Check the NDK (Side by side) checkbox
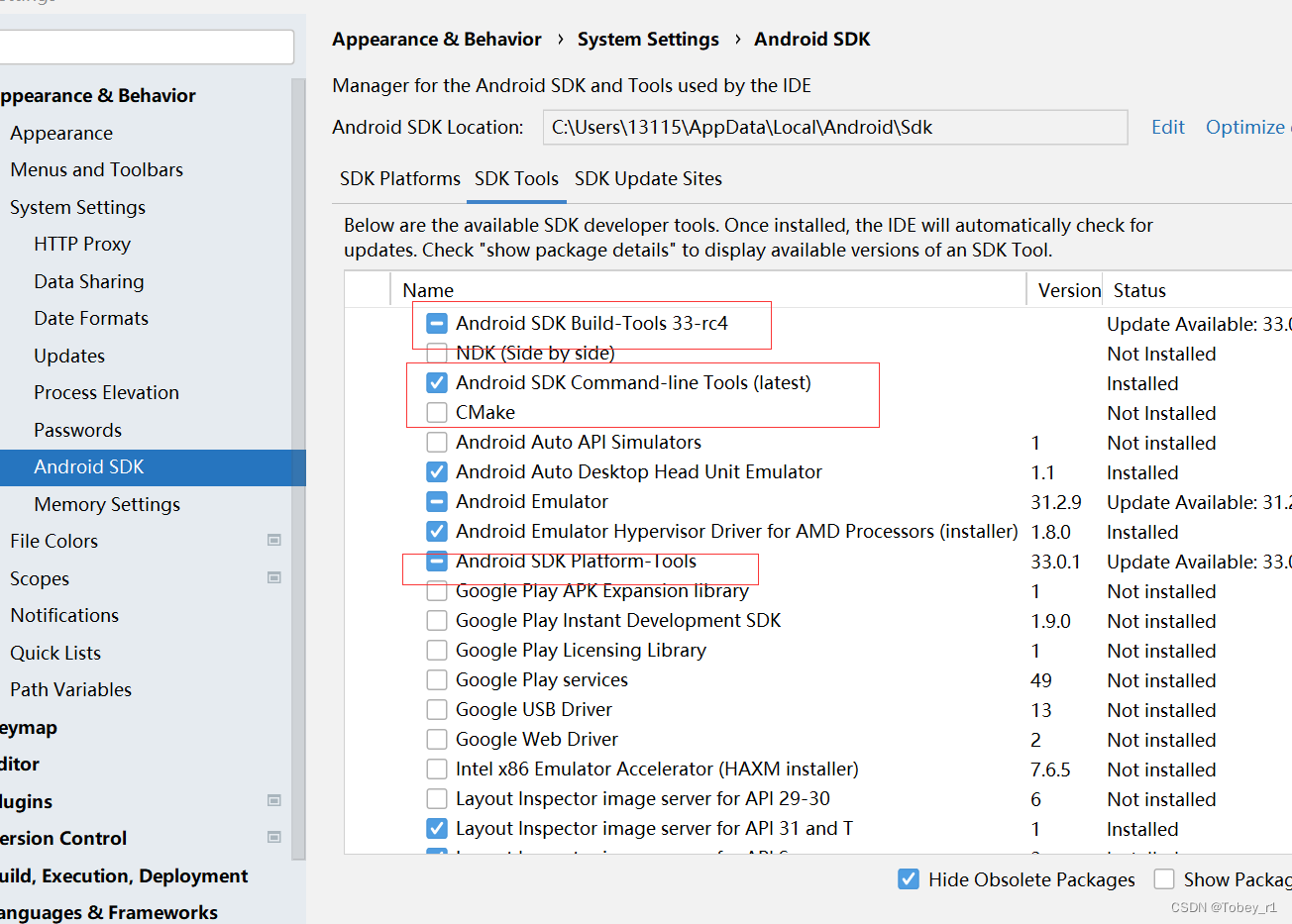Image resolution: width=1292 pixels, height=924 pixels. tap(437, 353)
